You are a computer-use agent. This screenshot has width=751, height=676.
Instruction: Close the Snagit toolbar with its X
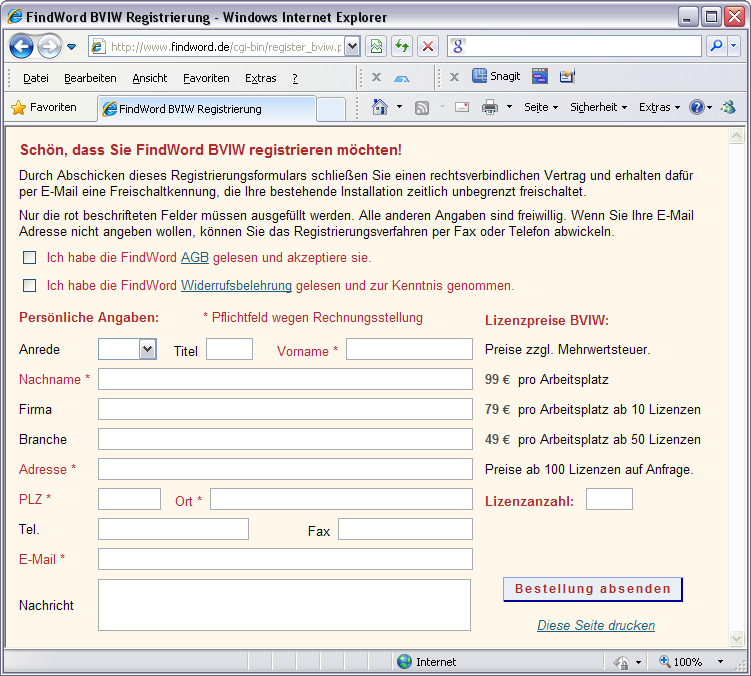click(x=454, y=77)
